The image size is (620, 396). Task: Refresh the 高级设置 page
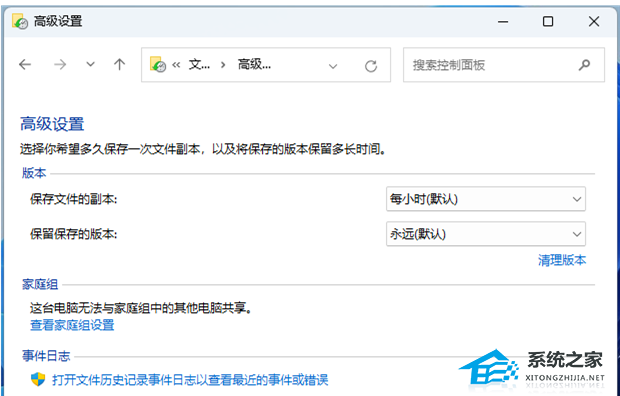[371, 66]
